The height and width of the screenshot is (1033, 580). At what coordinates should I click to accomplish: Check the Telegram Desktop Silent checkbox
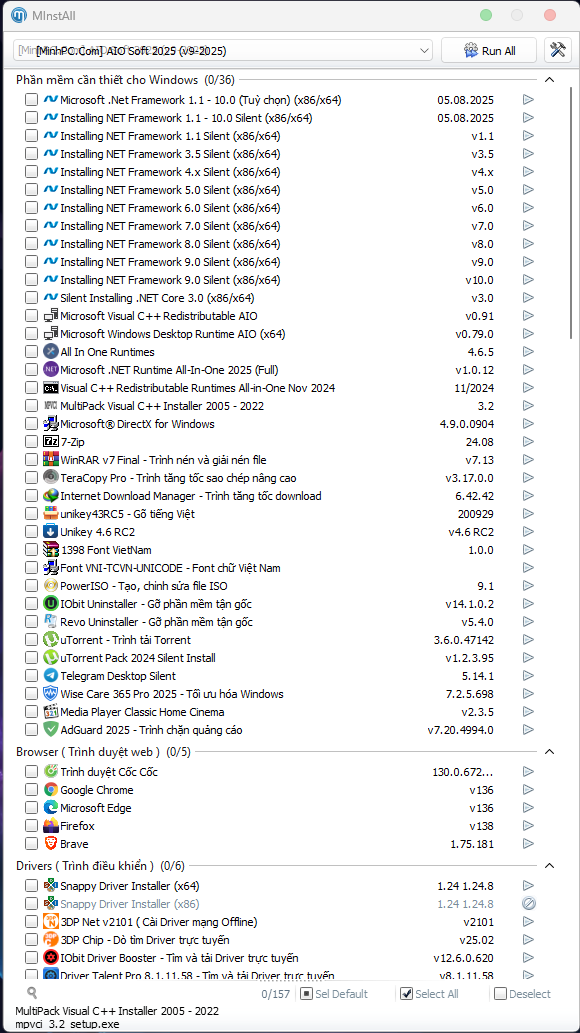click(x=32, y=676)
